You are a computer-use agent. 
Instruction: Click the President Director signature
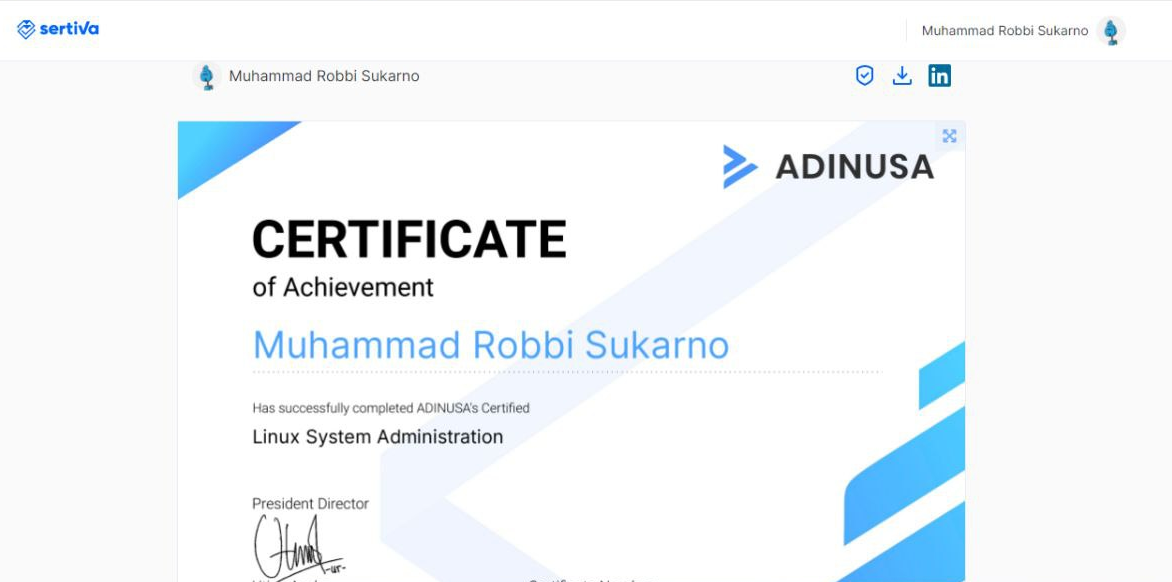point(295,545)
